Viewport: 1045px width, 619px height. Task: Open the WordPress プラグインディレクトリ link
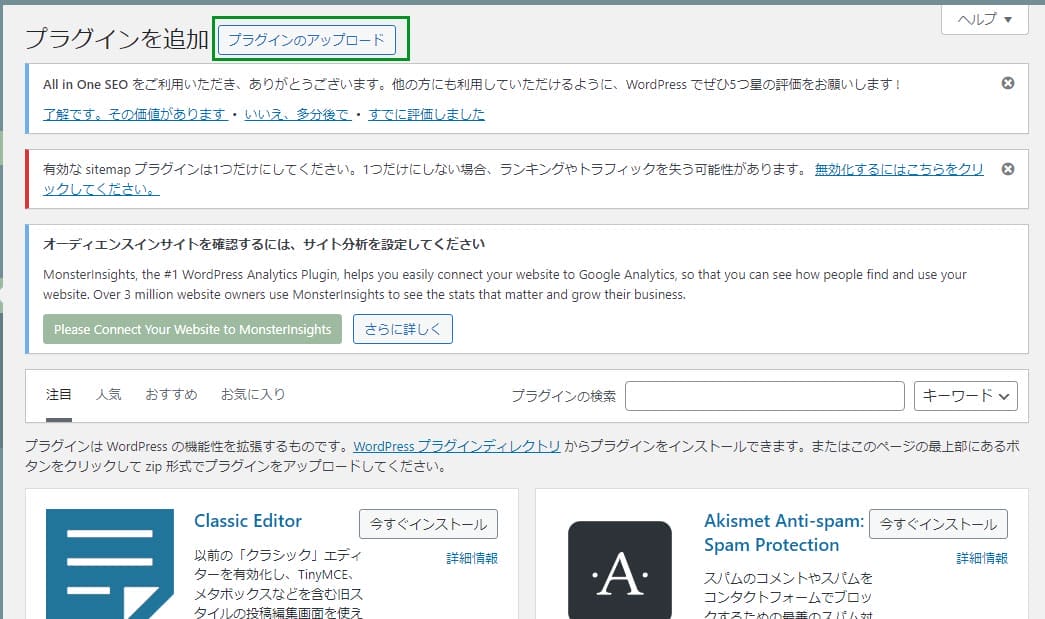pos(456,447)
